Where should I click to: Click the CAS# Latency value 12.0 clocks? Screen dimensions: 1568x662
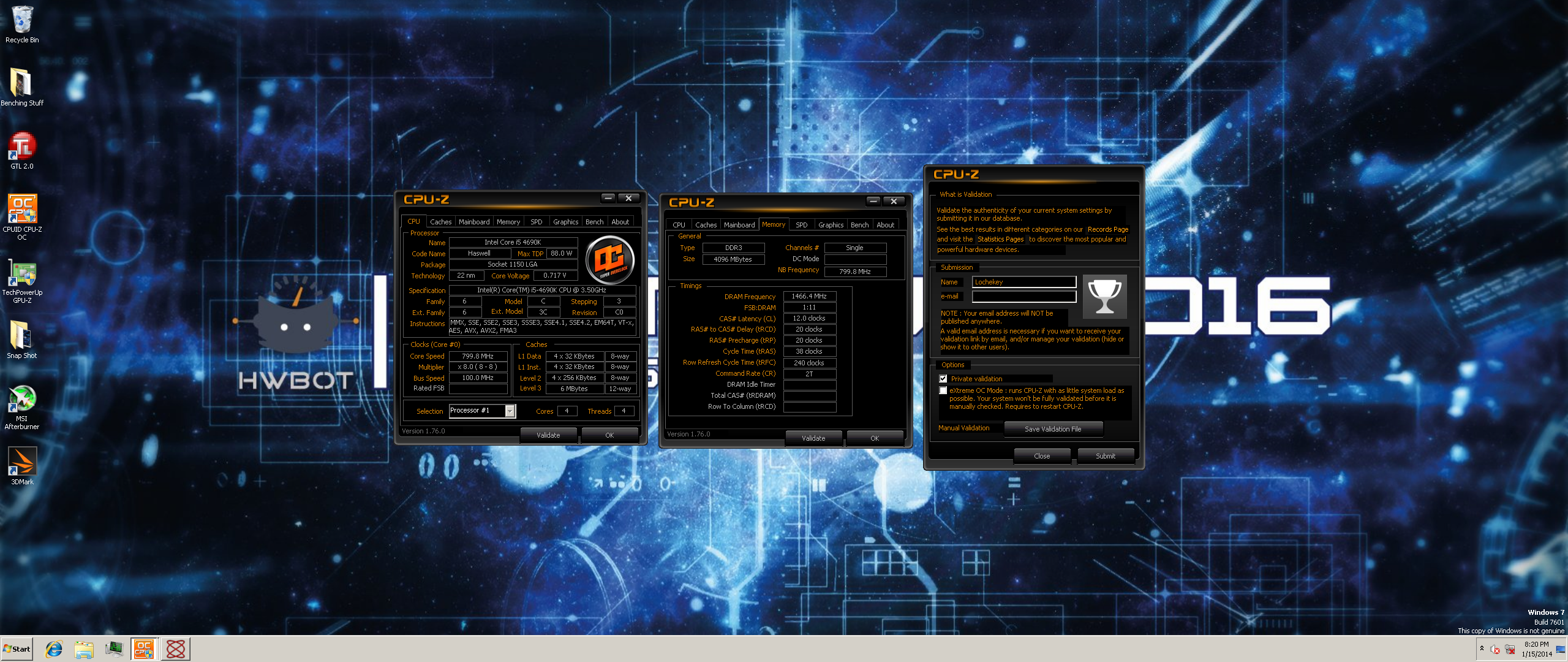(x=809, y=318)
